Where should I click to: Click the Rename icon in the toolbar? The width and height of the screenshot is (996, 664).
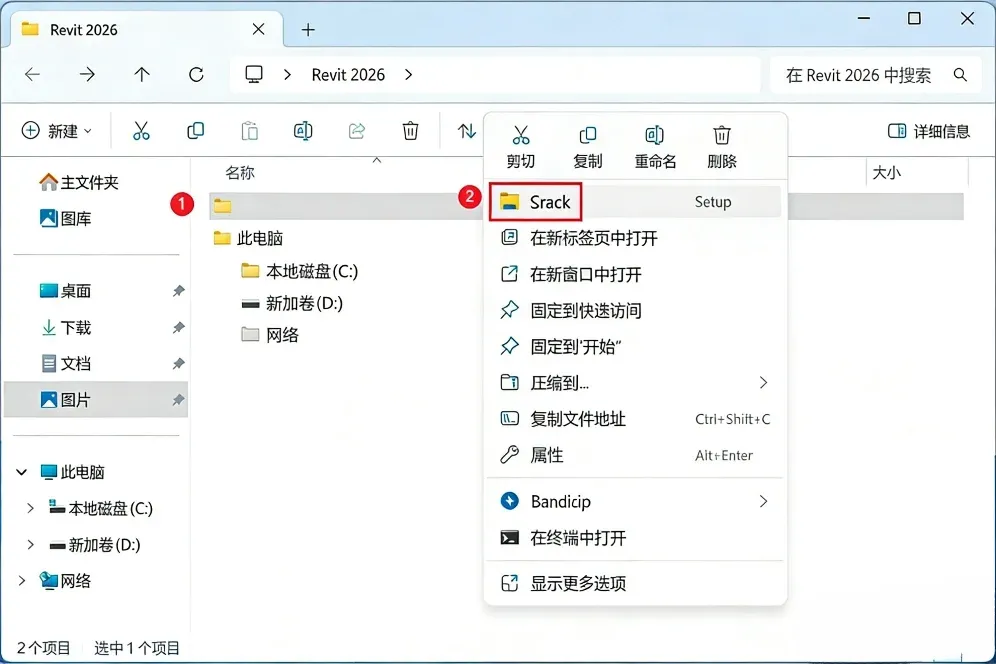(x=303, y=131)
